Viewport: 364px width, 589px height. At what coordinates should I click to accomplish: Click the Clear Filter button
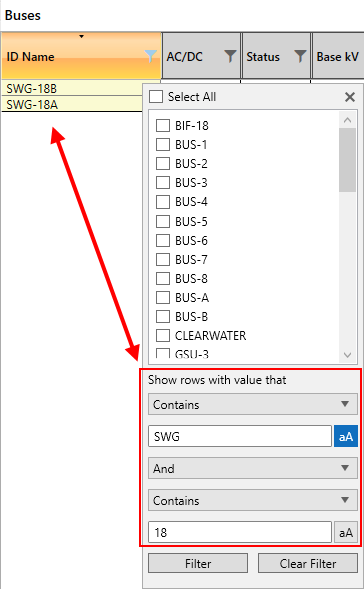(308, 563)
